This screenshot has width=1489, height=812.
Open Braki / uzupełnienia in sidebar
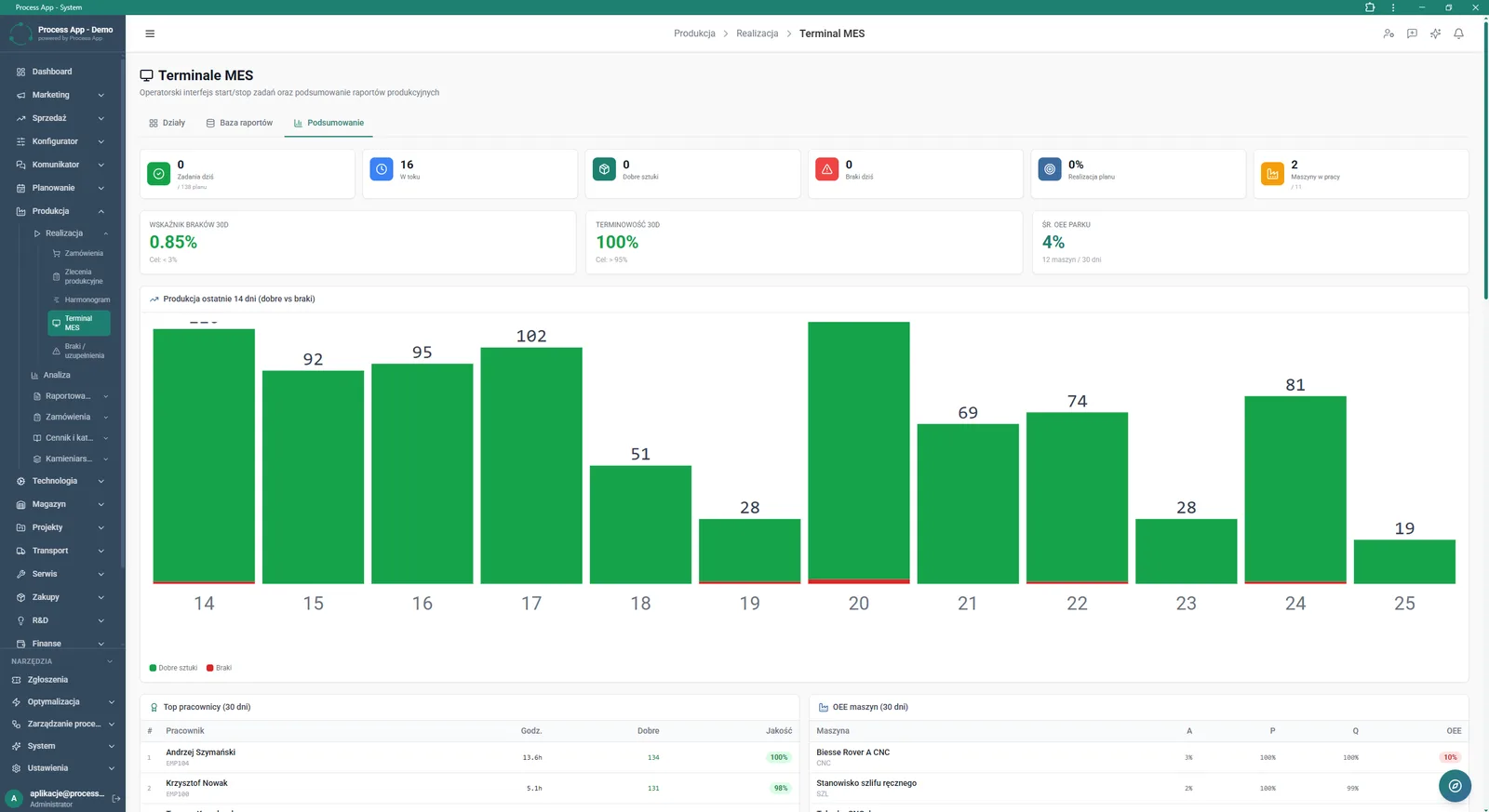(79, 351)
